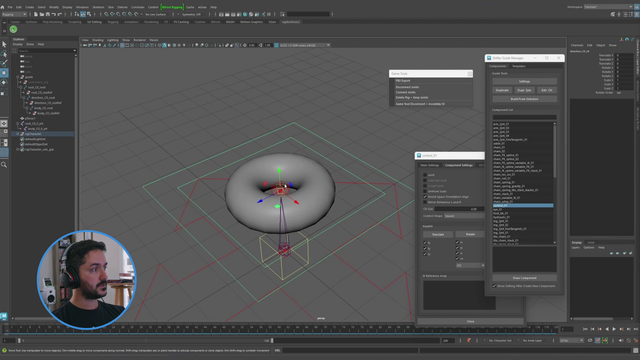Switch to Main Settings tab in control_01
This screenshot has width=640, height=360.
[x=429, y=165]
